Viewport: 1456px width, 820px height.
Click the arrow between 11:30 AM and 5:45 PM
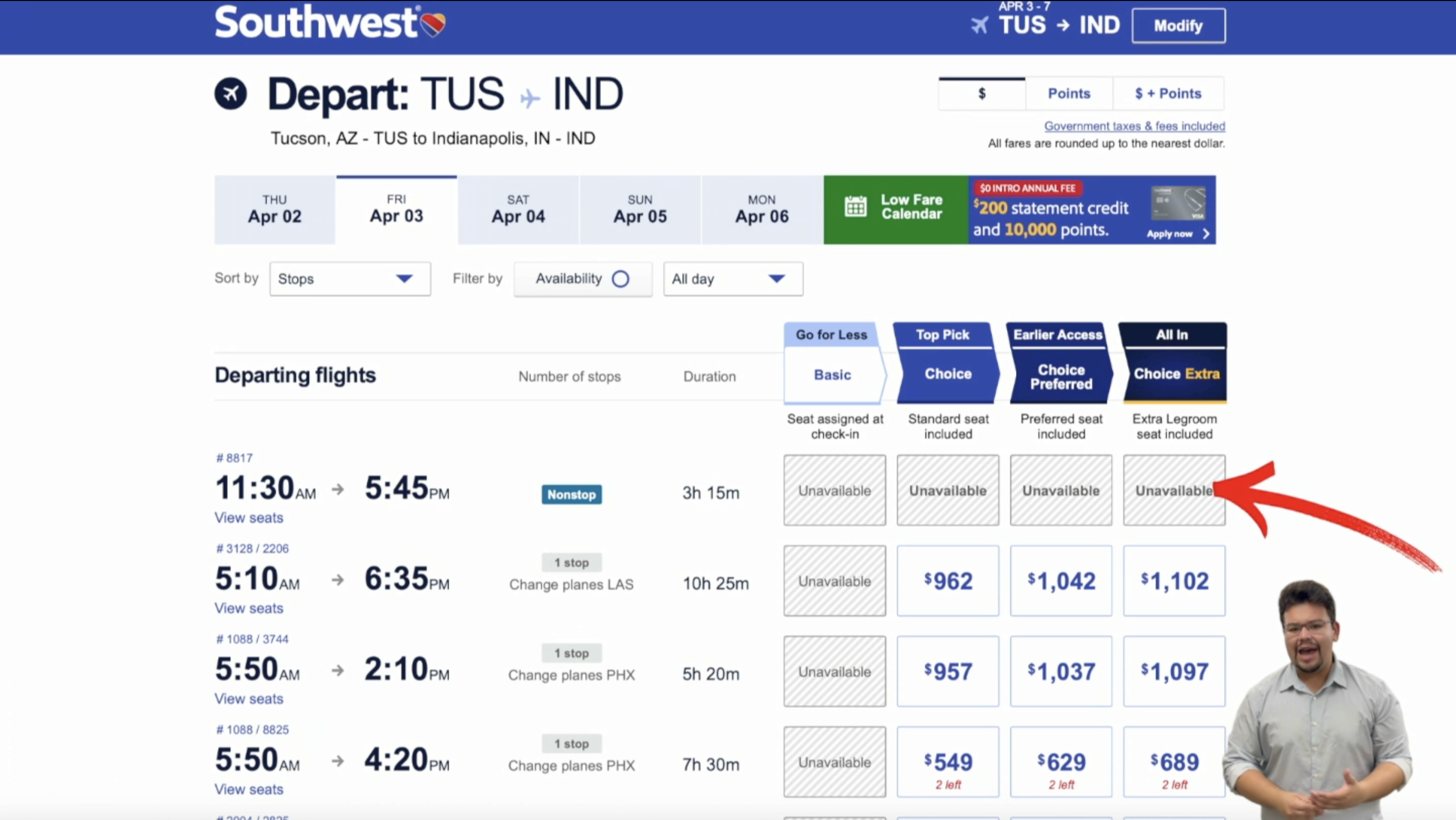[x=338, y=489]
